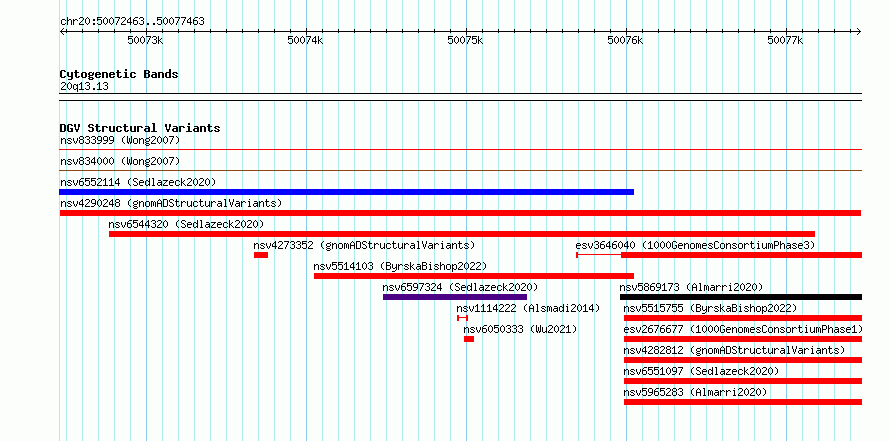This screenshot has width=890, height=441.
Task: Click the nsv6050333 (Wu2021) label
Action: pos(520,329)
